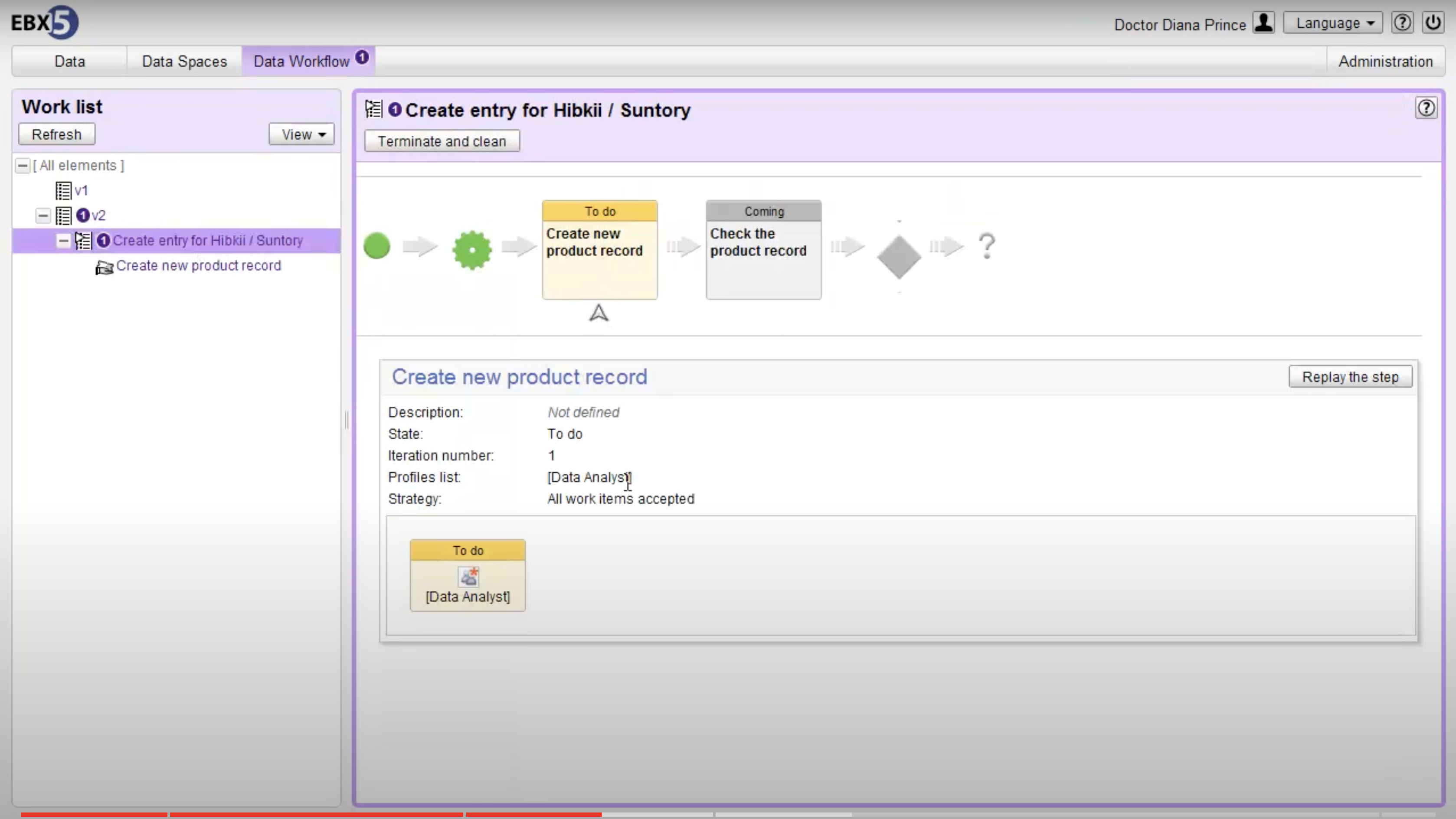Click the notification badge on Data Workflow tab
This screenshot has height=819, width=1456.
pyautogui.click(x=362, y=57)
